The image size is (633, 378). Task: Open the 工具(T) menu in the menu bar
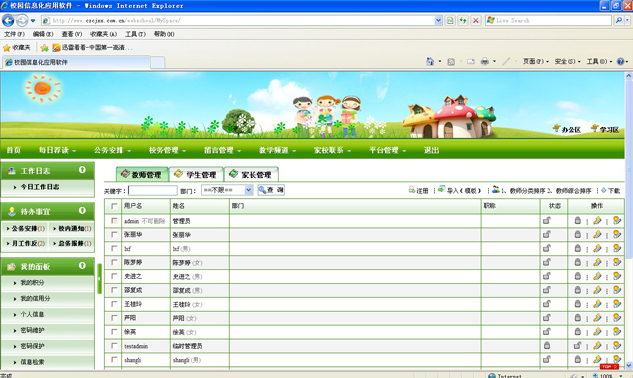pos(135,34)
